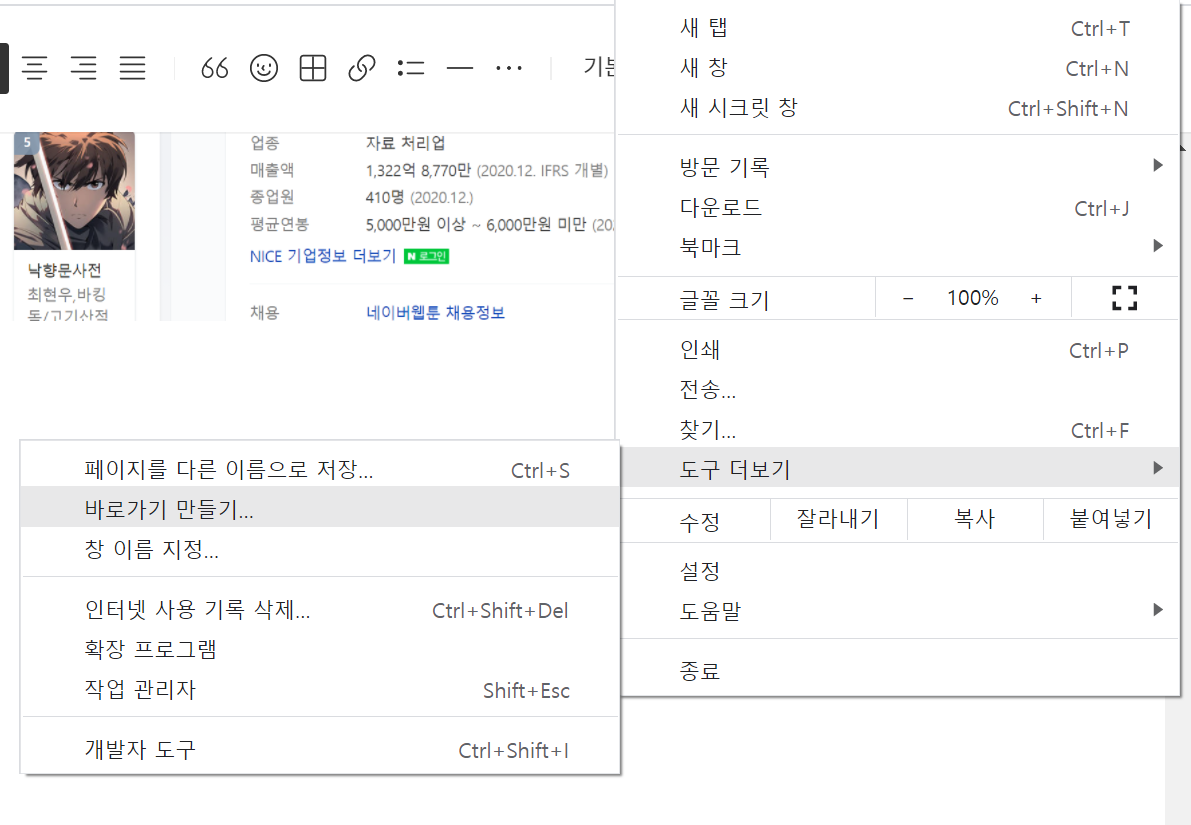Viewport: 1191px width, 825px height.
Task: Click 복사 copy button
Action: 975,520
